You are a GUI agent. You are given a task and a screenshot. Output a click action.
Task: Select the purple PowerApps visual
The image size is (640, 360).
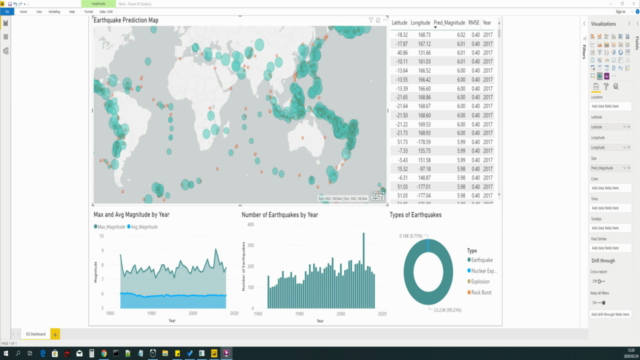tap(607, 76)
